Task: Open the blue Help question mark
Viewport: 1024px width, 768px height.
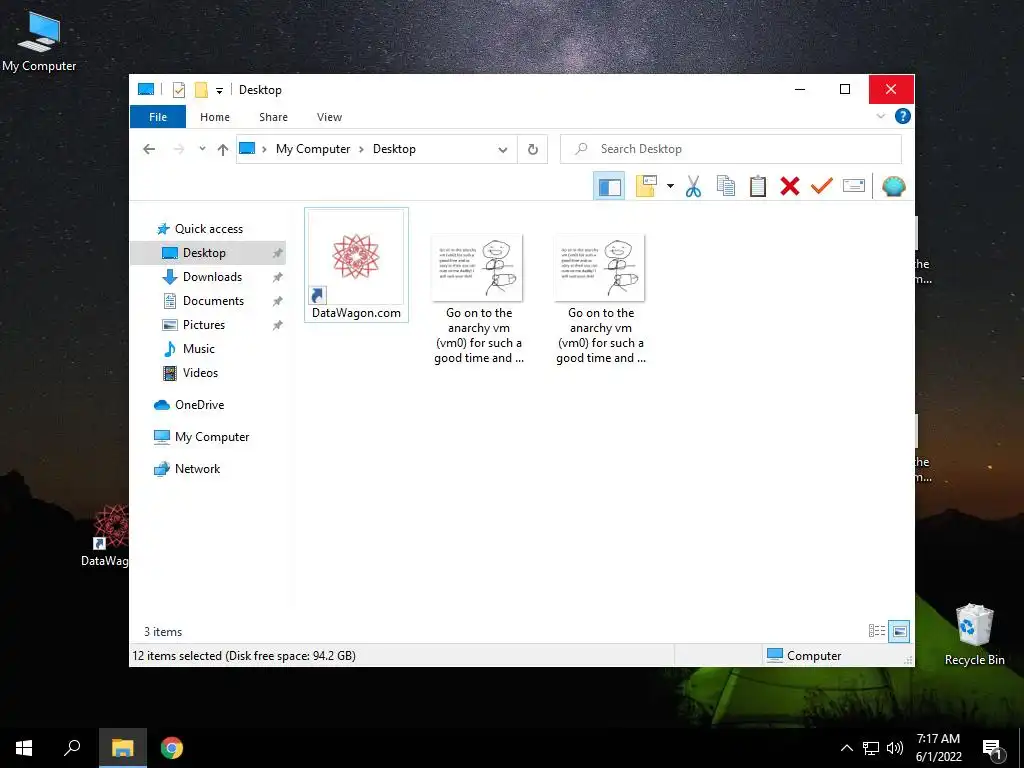Action: (x=903, y=116)
